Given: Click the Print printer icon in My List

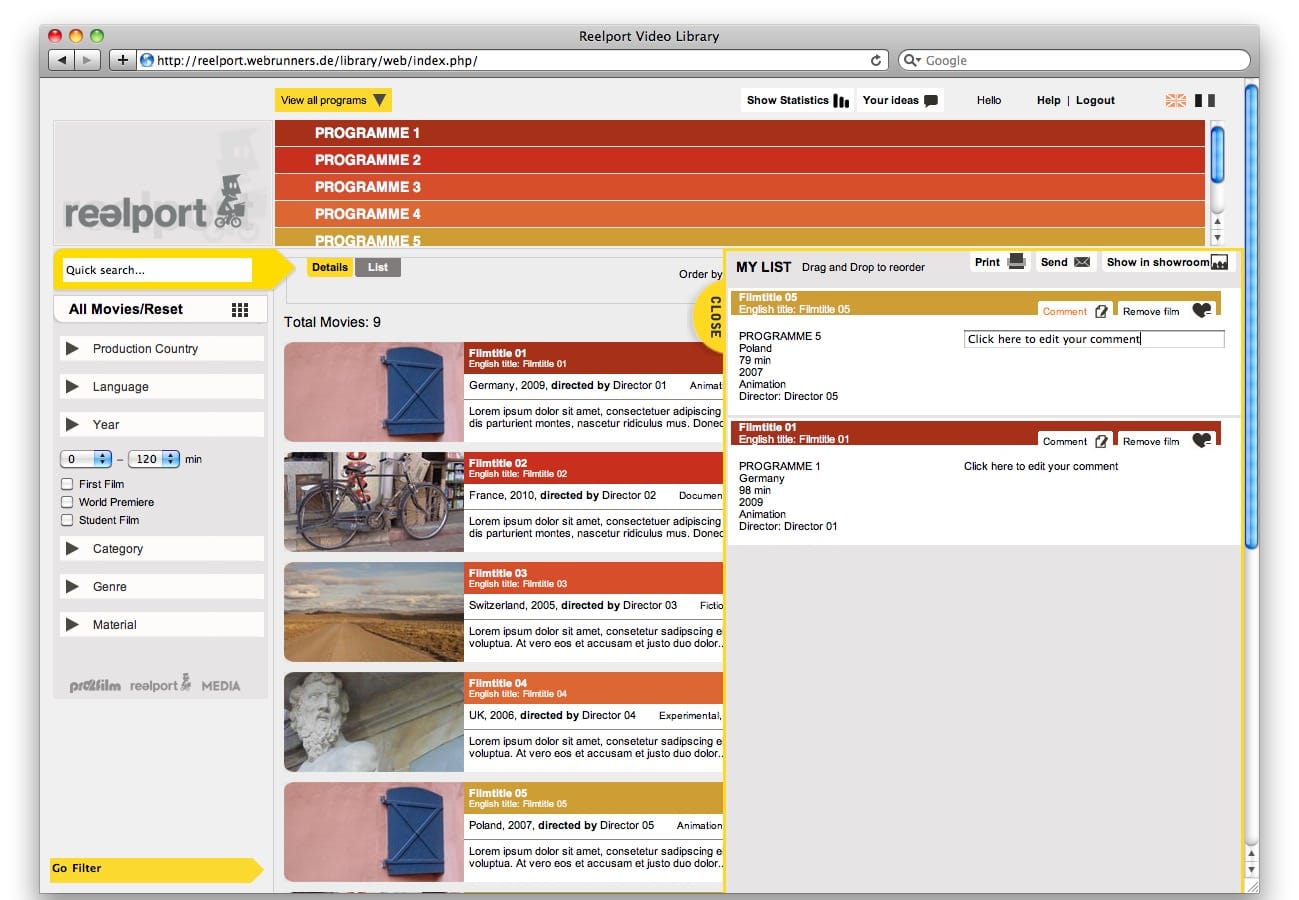Looking at the screenshot, I should coord(1017,262).
